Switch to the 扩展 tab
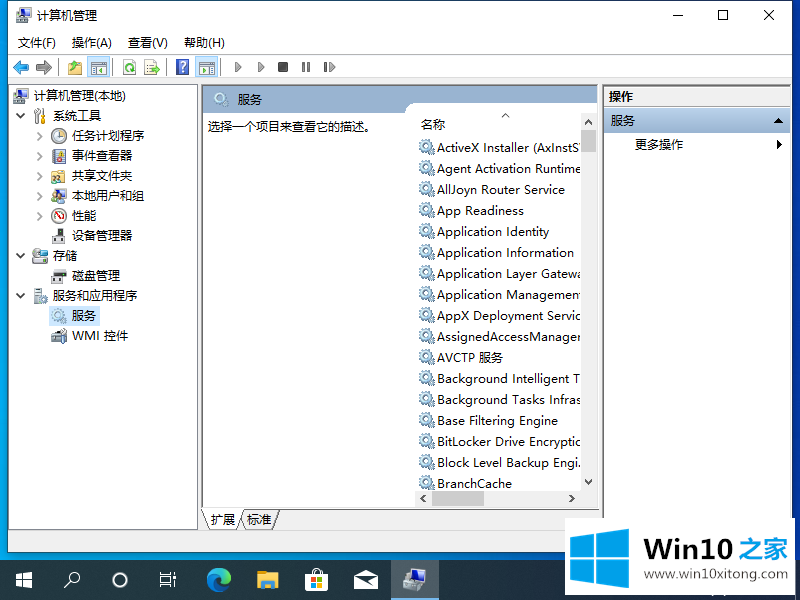Image resolution: width=800 pixels, height=600 pixels. 222,520
